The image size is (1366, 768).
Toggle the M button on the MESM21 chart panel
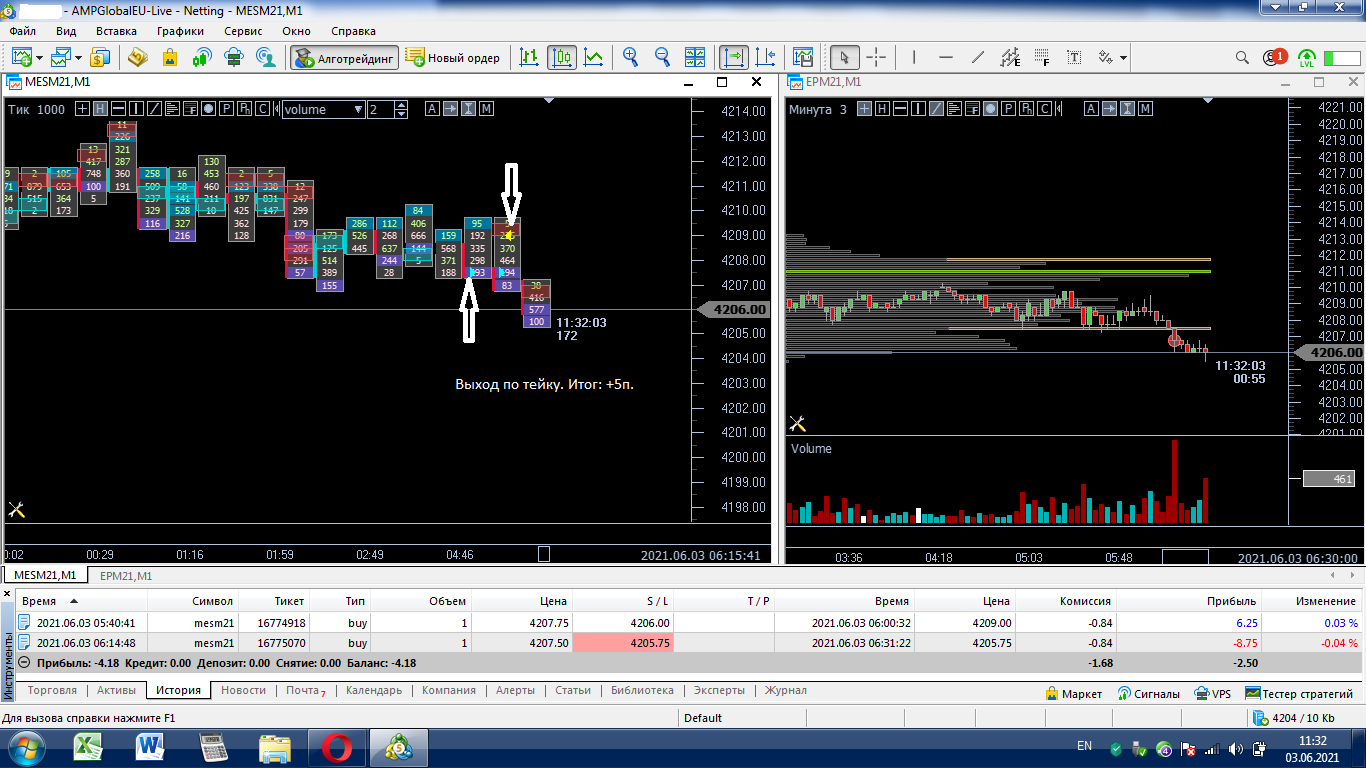486,109
